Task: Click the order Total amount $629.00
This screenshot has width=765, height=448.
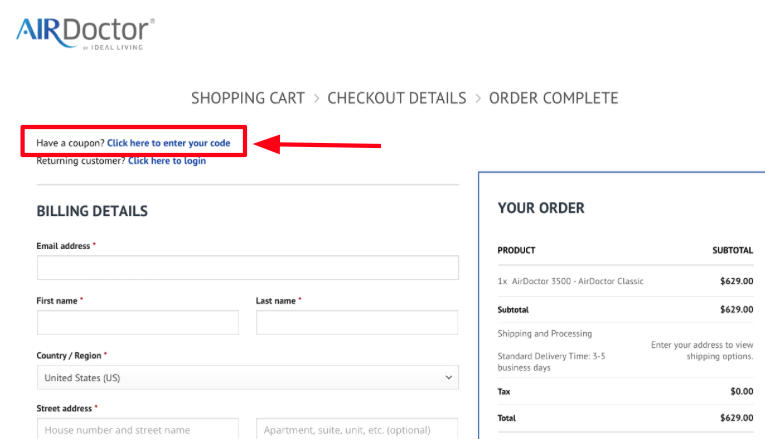Action: [x=736, y=418]
